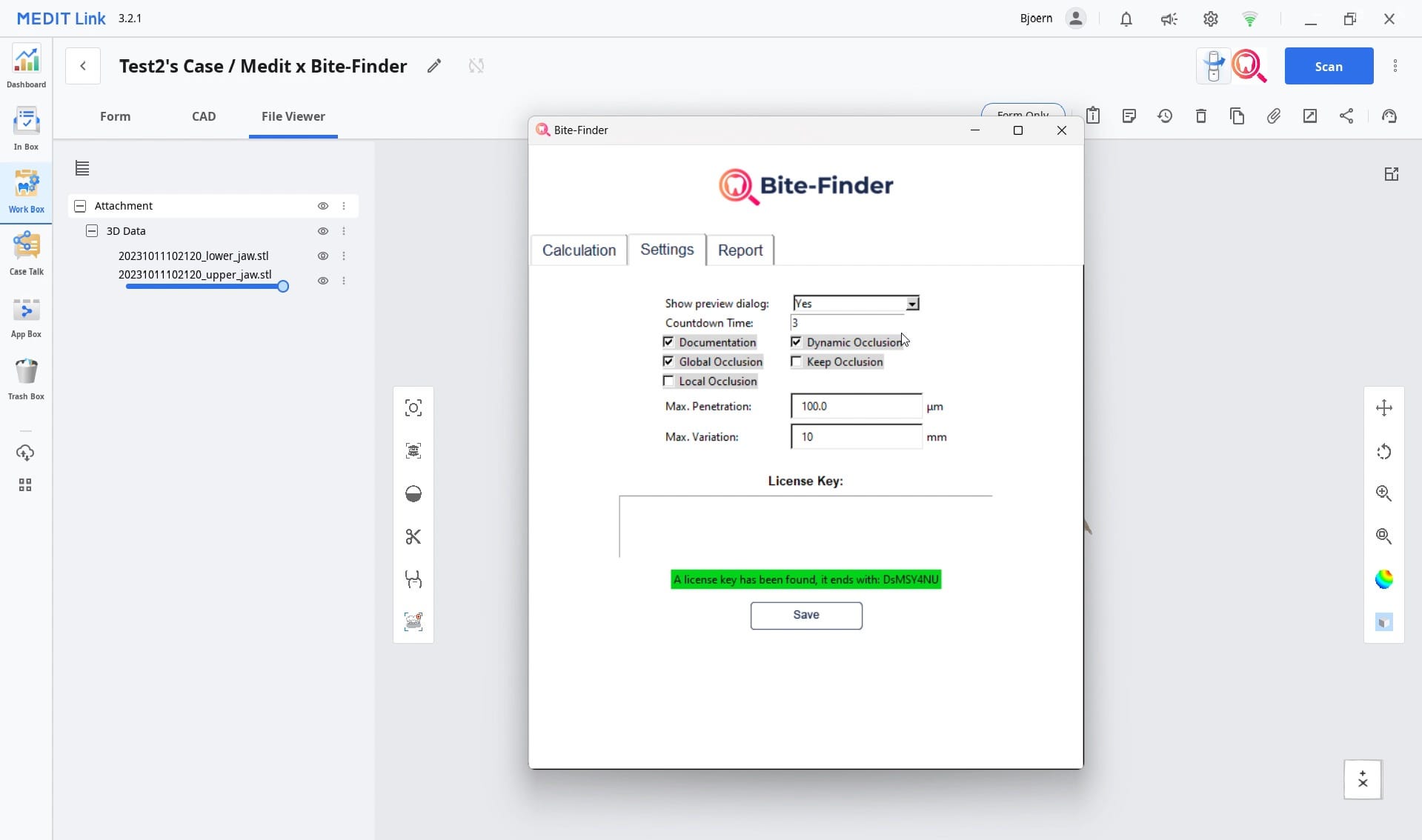Open the In Box sidebar icon
This screenshot has width=1422, height=840.
click(26, 129)
